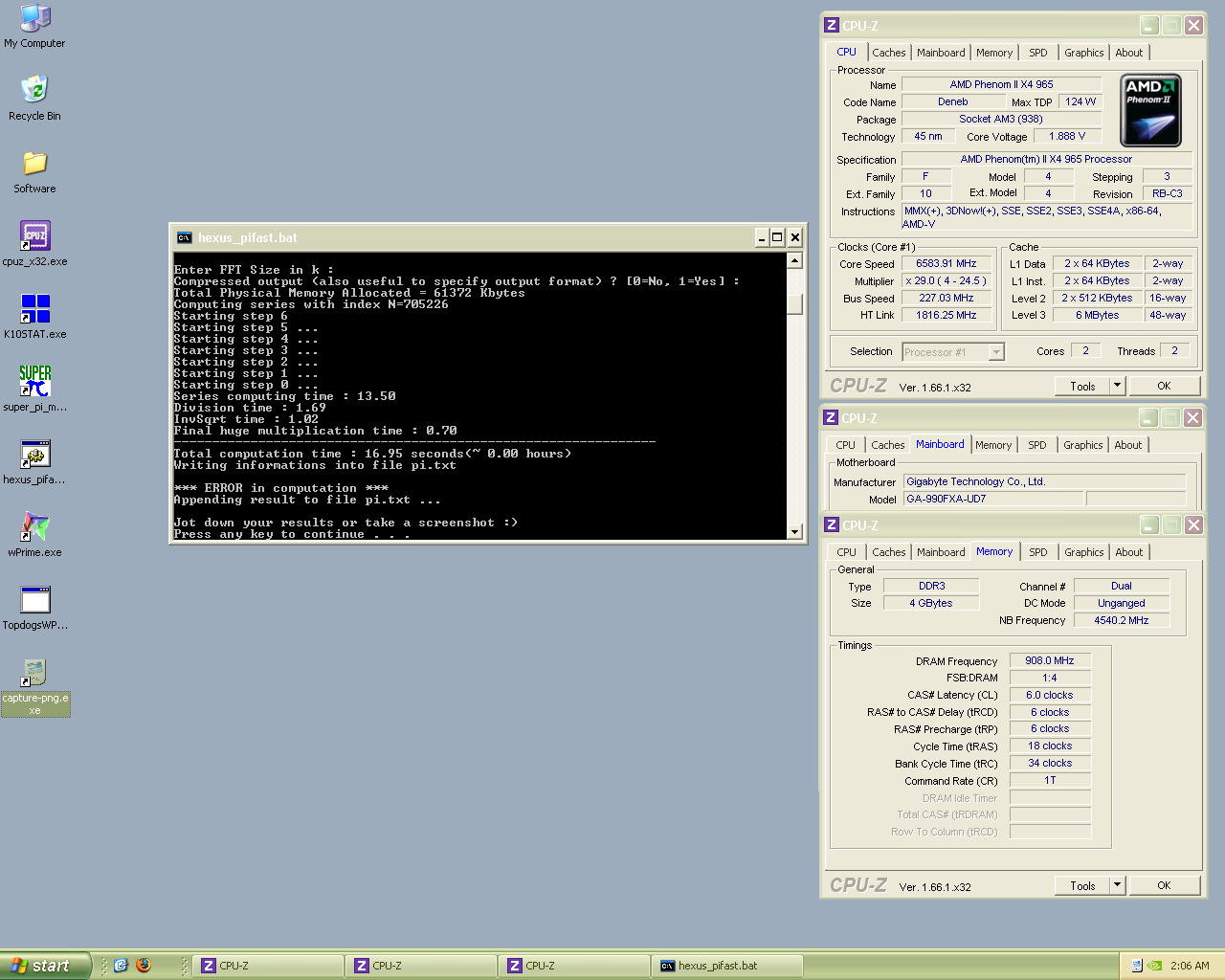1225x980 pixels.
Task: Select the K10STAT.exe desktop icon
Action: (34, 317)
